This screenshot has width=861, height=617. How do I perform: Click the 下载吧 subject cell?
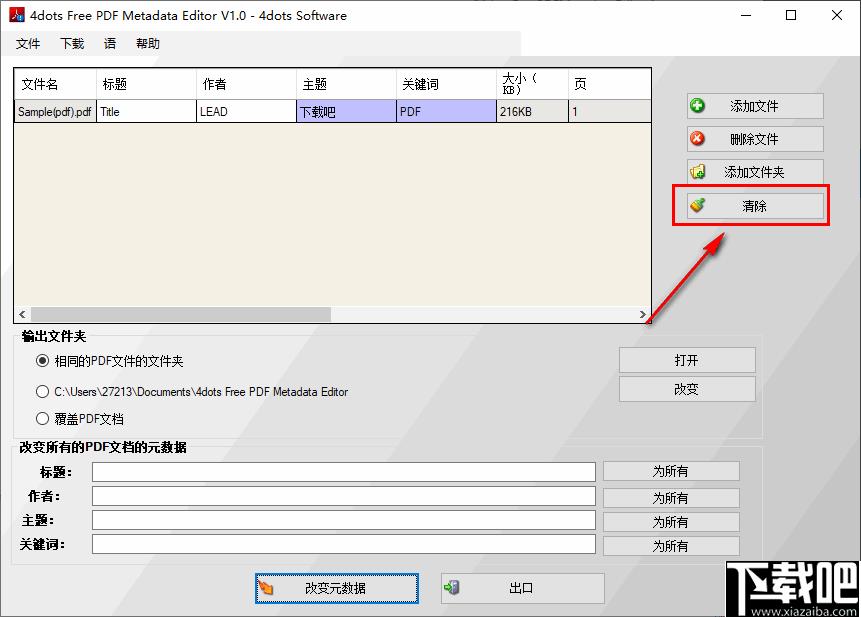point(346,111)
